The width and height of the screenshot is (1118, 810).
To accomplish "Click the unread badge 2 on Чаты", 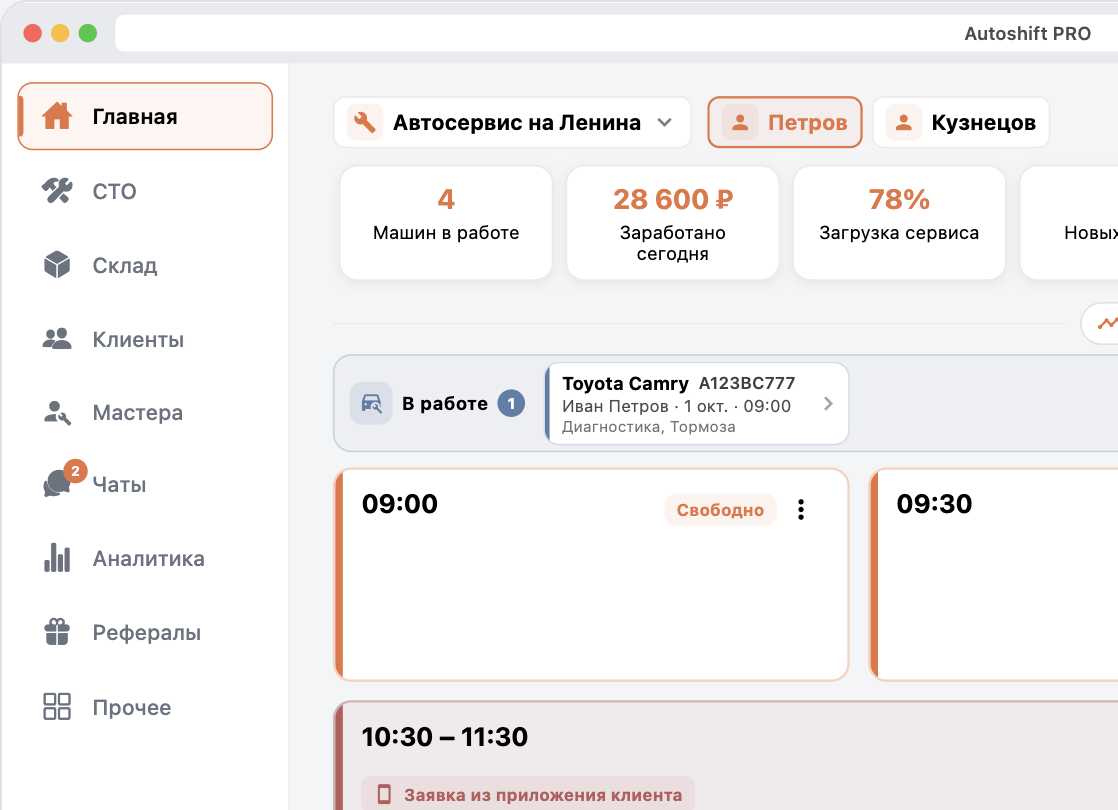I will (x=76, y=471).
